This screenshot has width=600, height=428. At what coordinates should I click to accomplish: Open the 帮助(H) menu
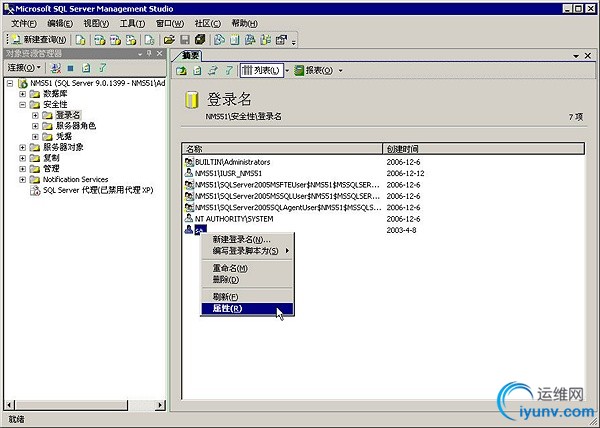245,23
